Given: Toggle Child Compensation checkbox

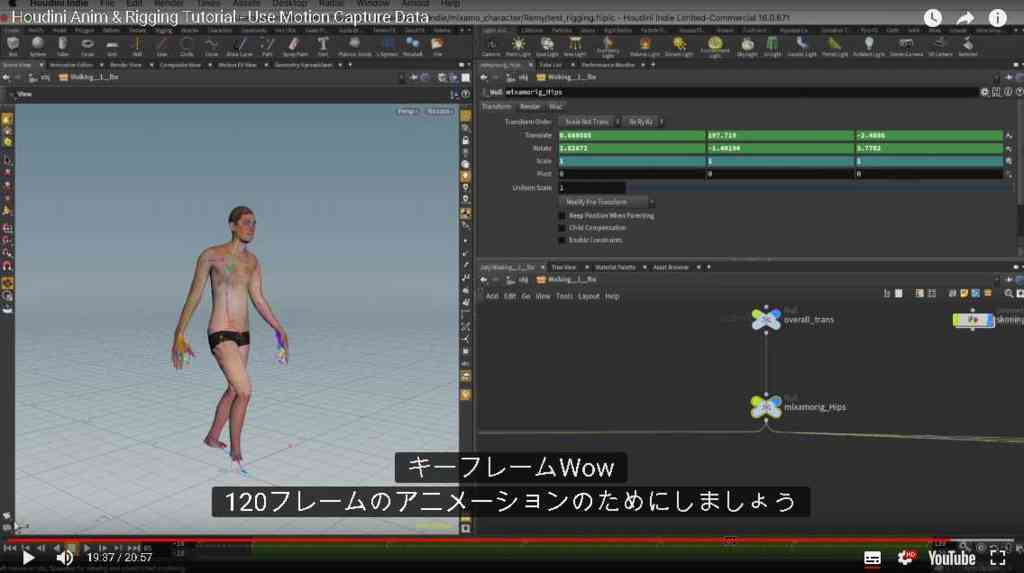Looking at the screenshot, I should point(562,228).
